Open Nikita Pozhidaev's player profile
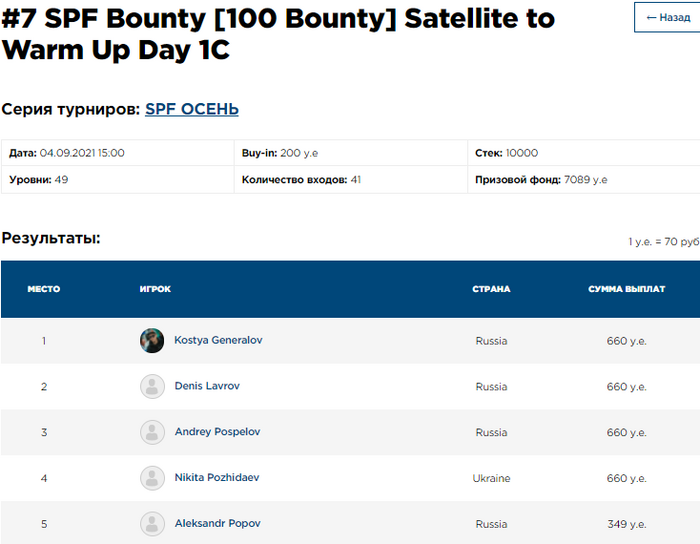The width and height of the screenshot is (700, 544). click(x=217, y=478)
